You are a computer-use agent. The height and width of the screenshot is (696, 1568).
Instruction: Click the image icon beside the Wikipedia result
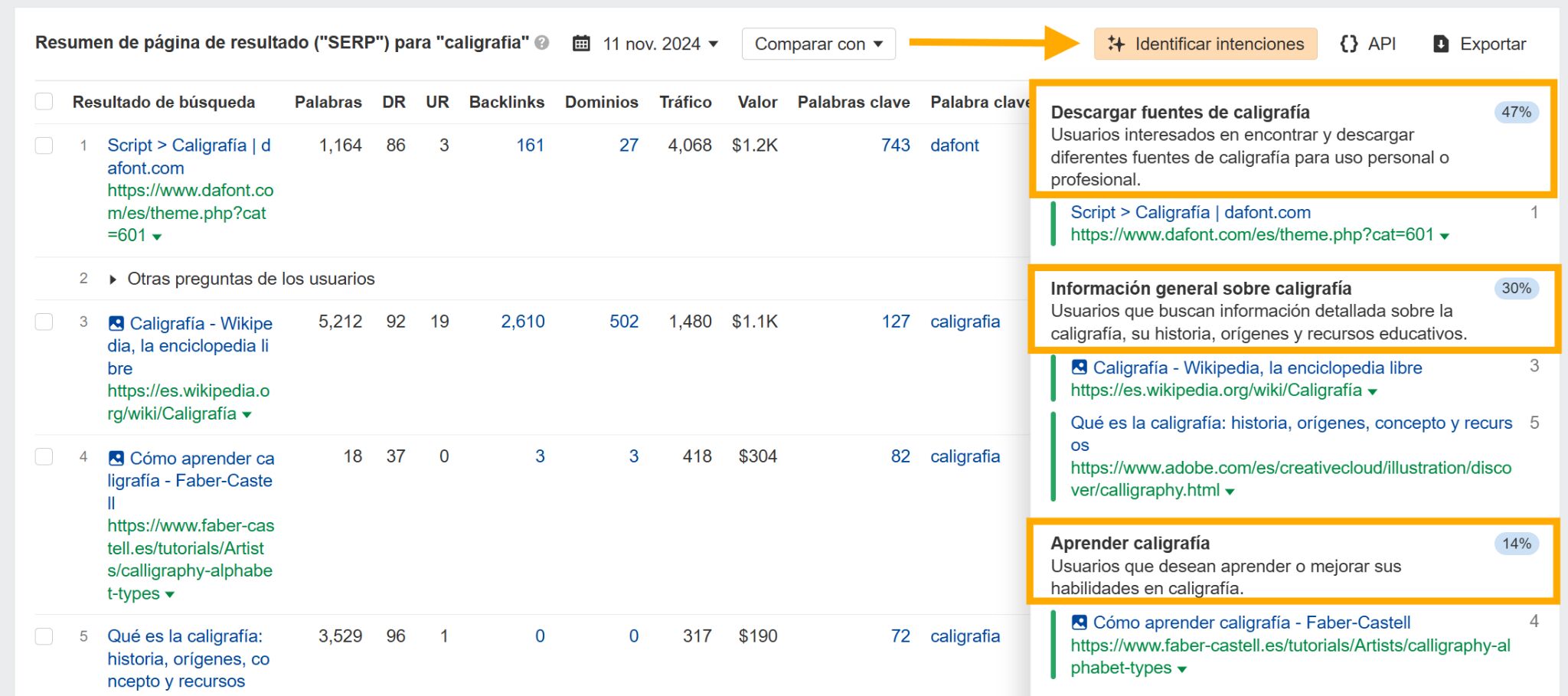[116, 323]
